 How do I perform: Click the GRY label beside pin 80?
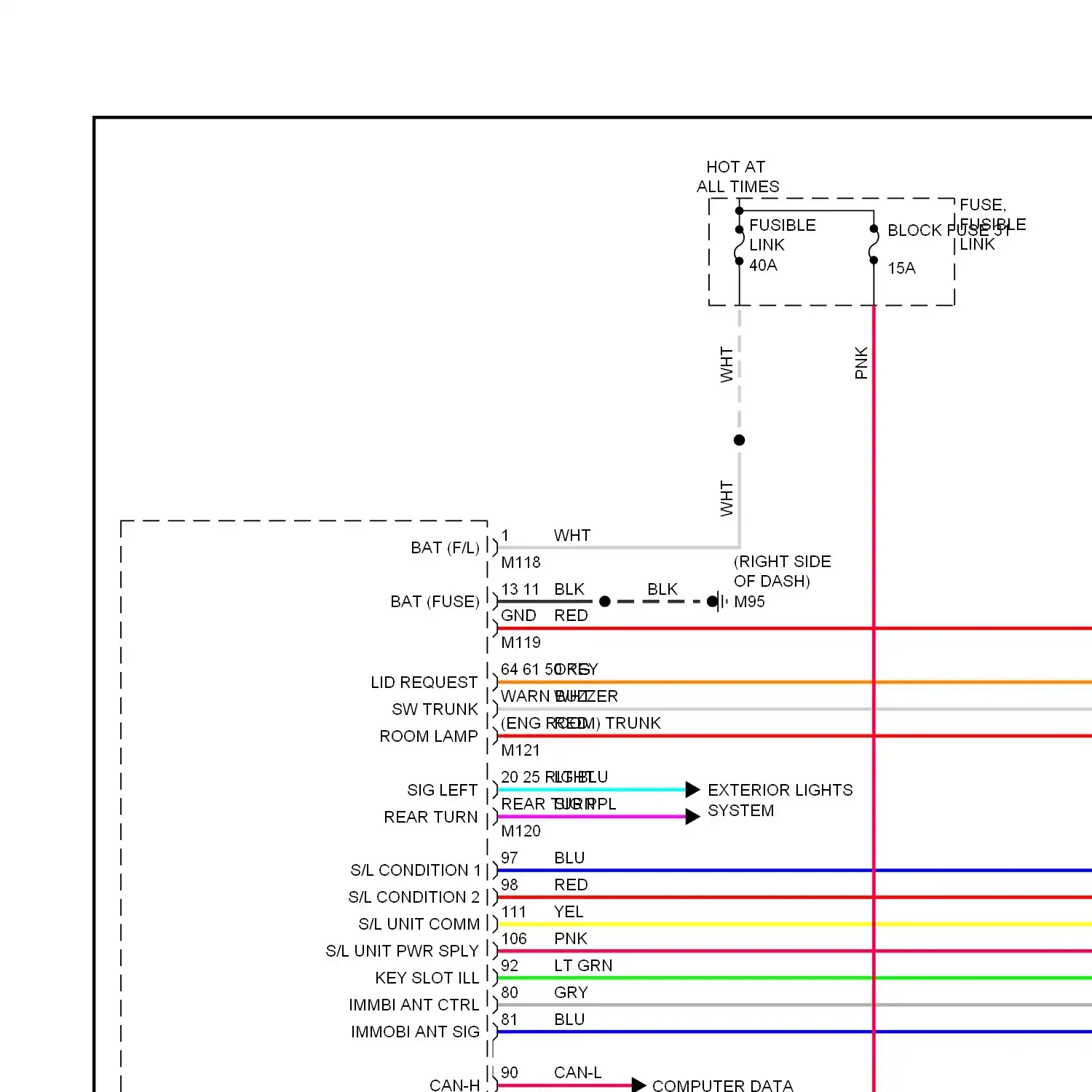click(x=571, y=992)
